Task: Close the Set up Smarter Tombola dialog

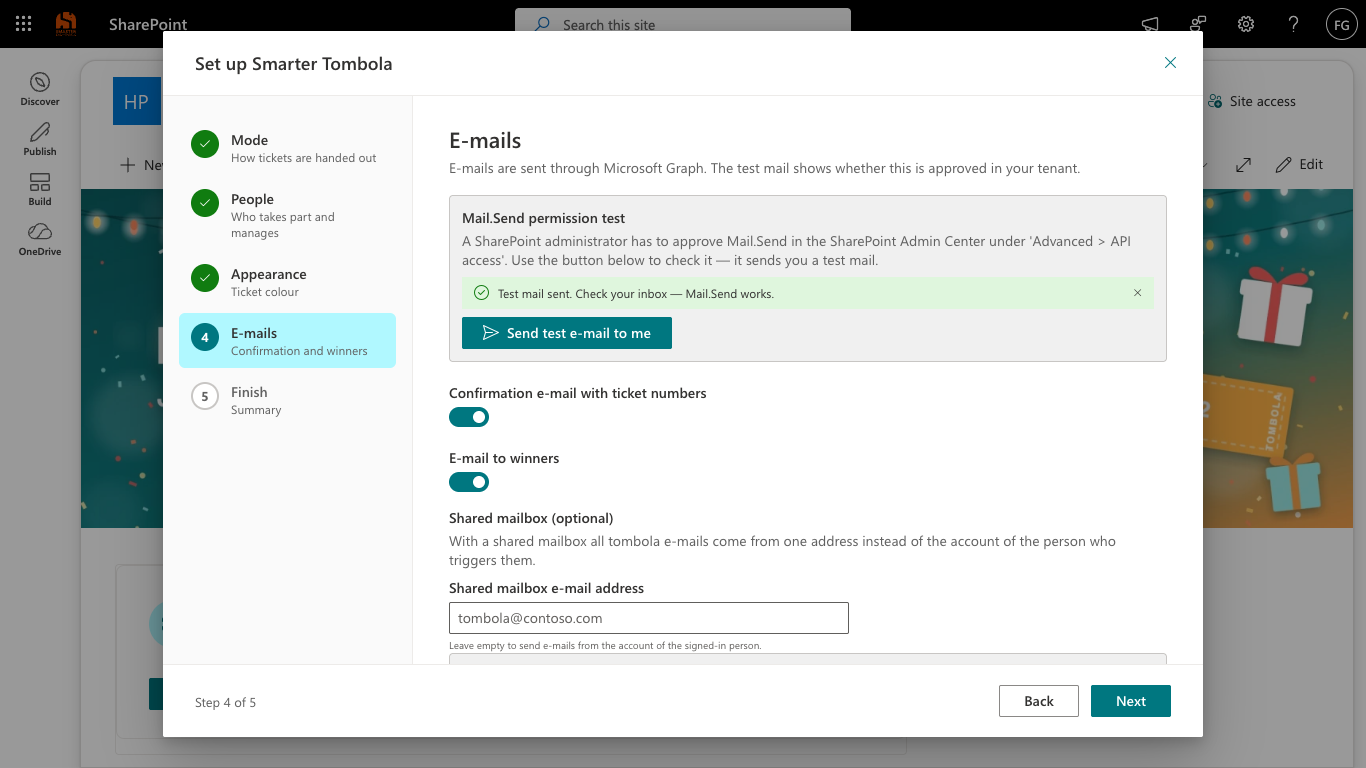Action: 1170,63
